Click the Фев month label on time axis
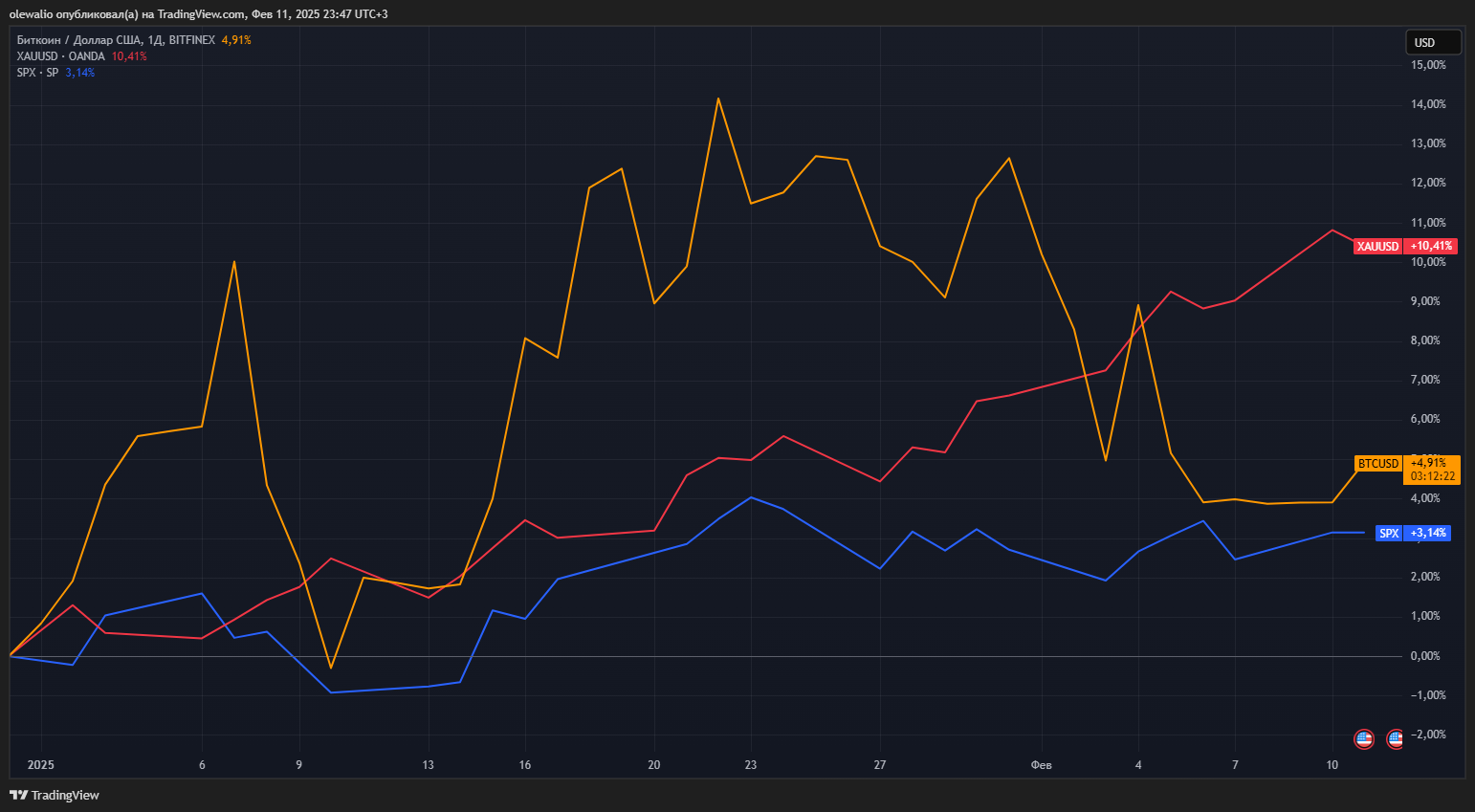This screenshot has width=1475, height=812. coord(1041,765)
